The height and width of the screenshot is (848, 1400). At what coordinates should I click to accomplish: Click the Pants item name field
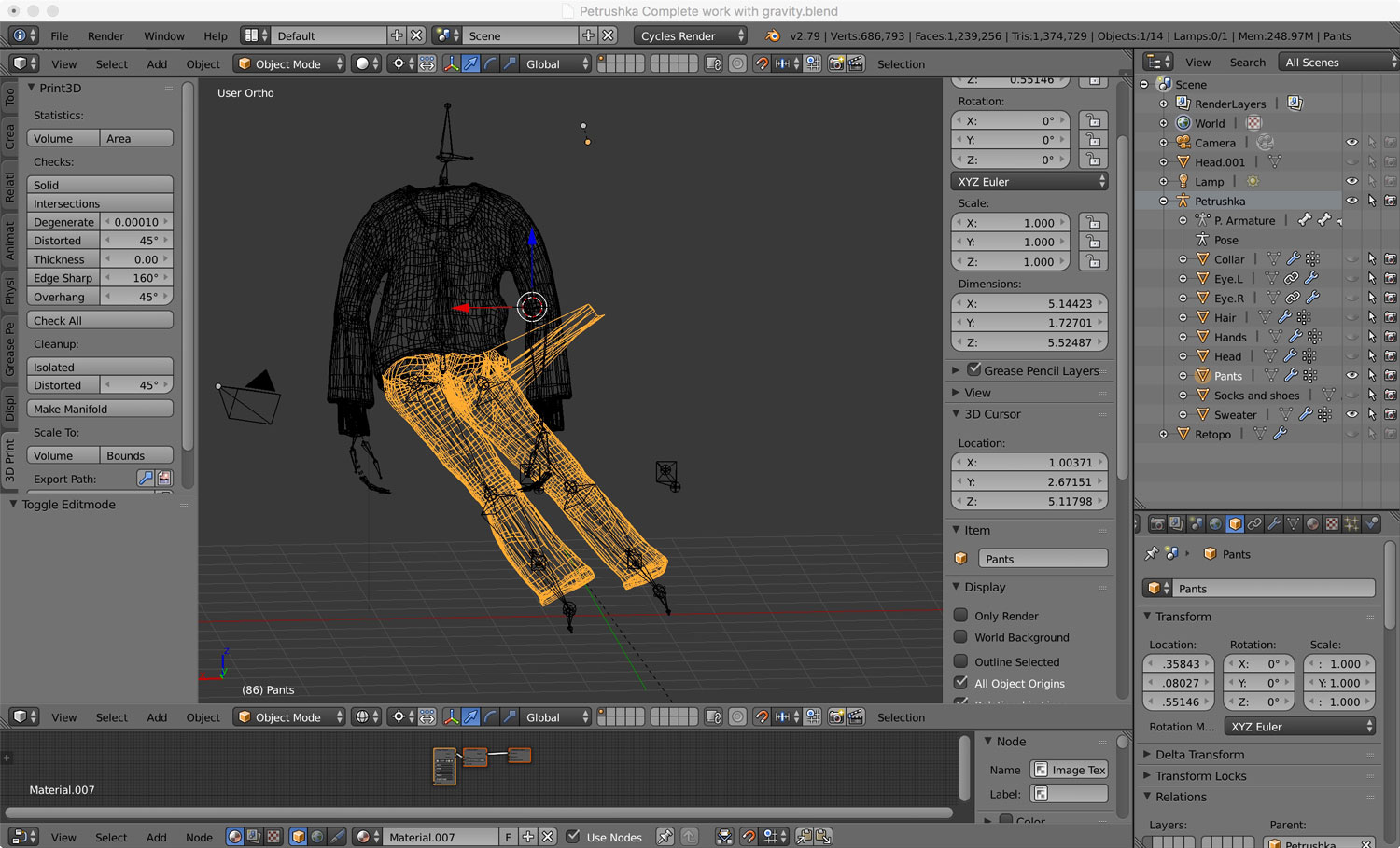(x=1043, y=559)
